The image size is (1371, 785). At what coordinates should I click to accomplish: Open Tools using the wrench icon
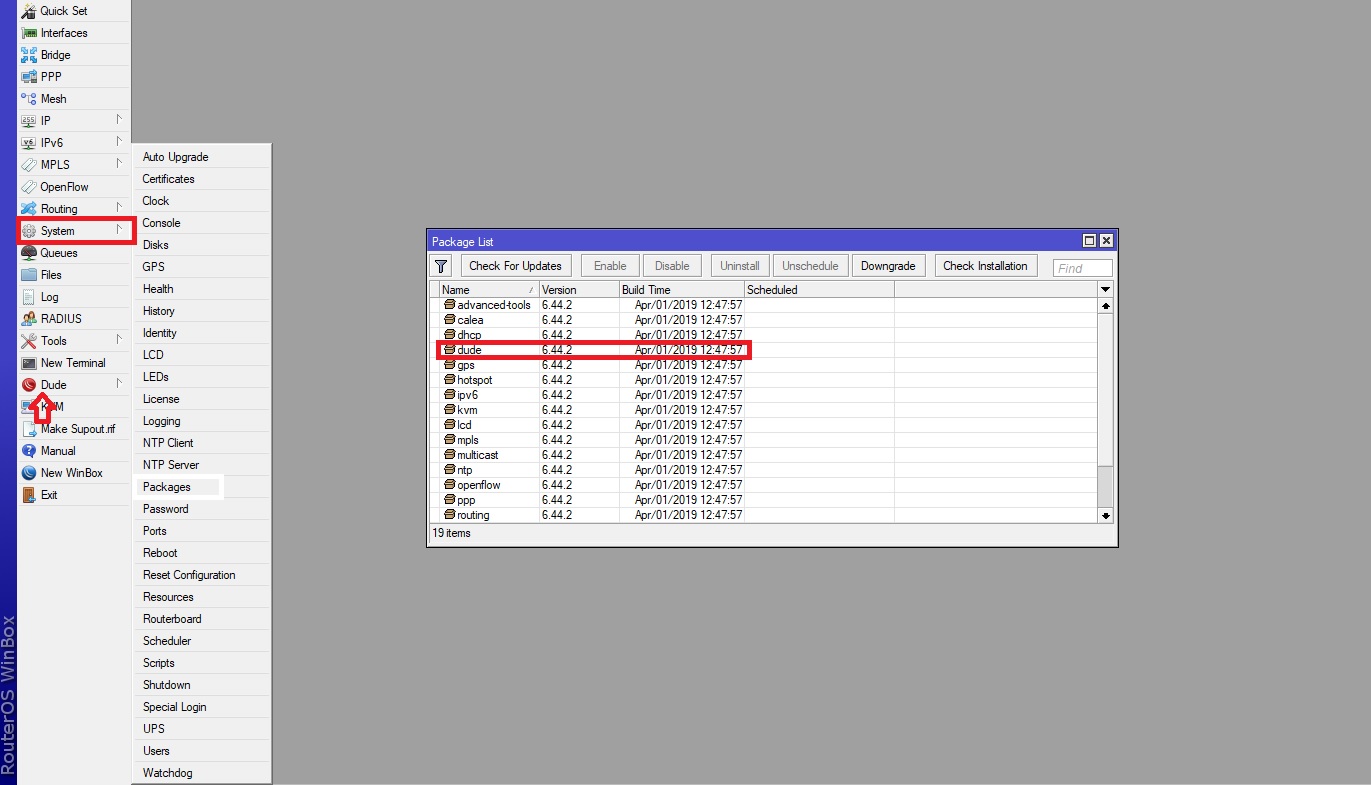30,340
